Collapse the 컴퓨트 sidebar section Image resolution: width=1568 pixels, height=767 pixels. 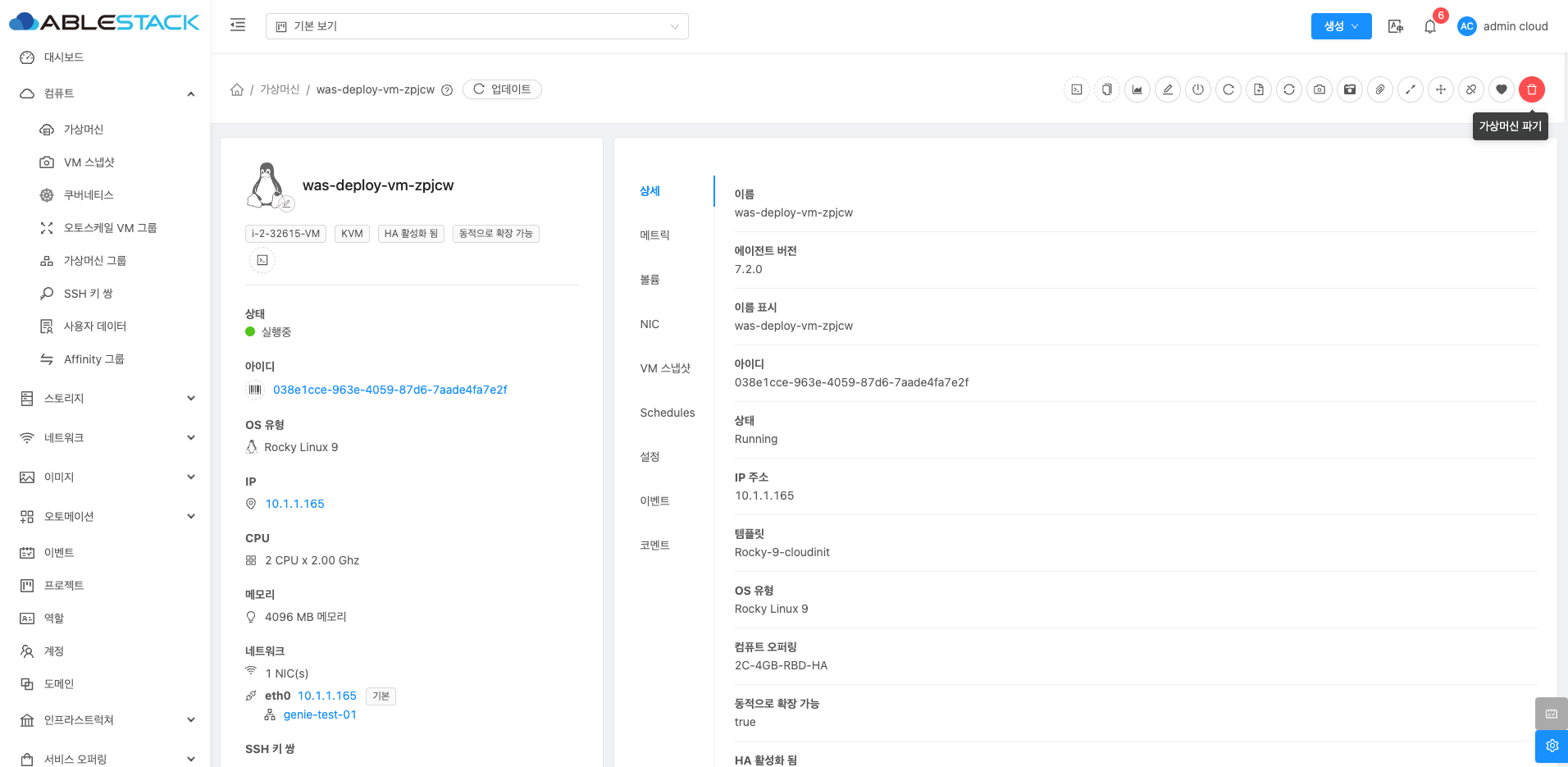pos(190,94)
